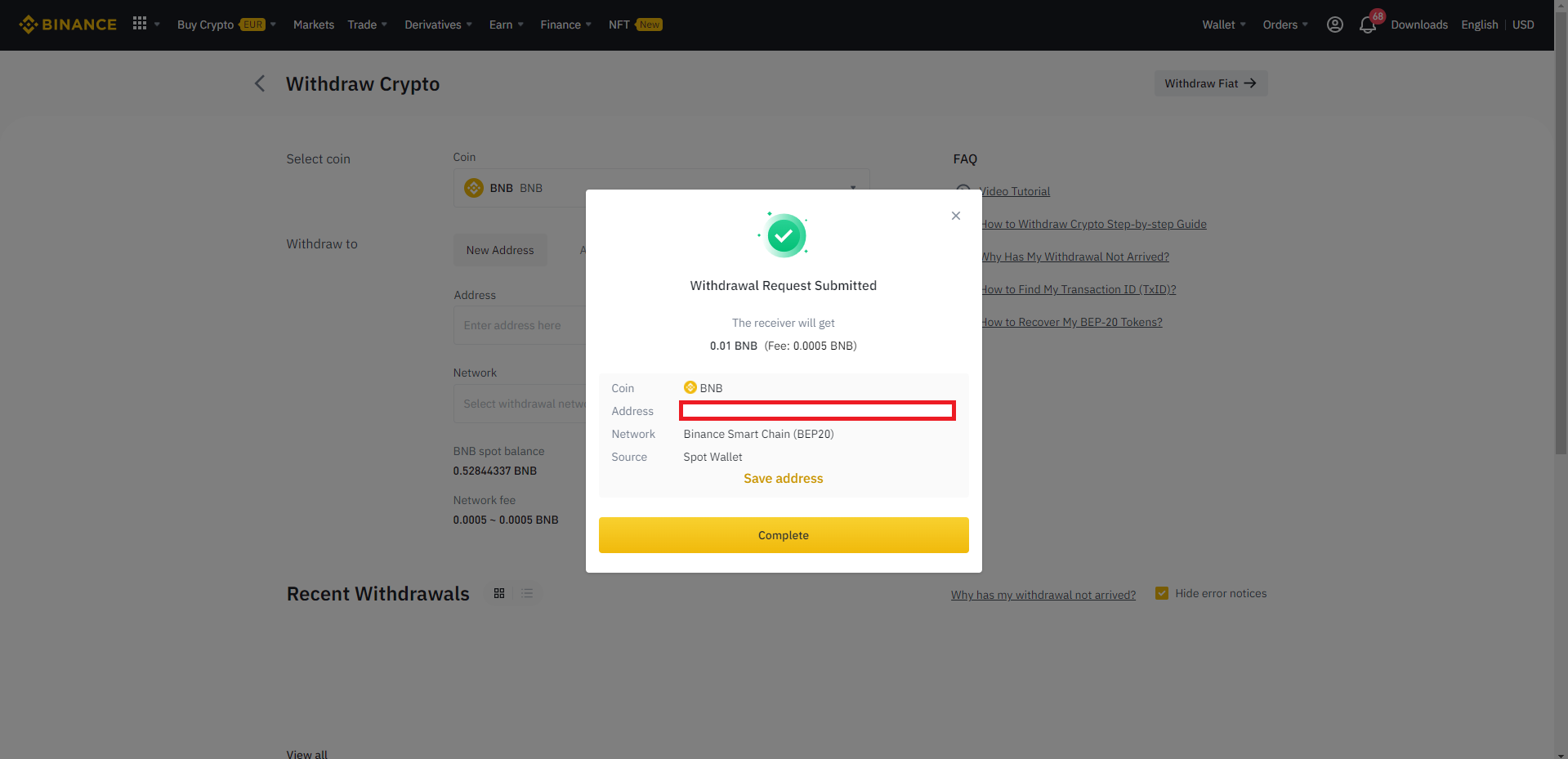Switch Recent Withdrawals to grid view
The image size is (1568, 759).
click(499, 593)
